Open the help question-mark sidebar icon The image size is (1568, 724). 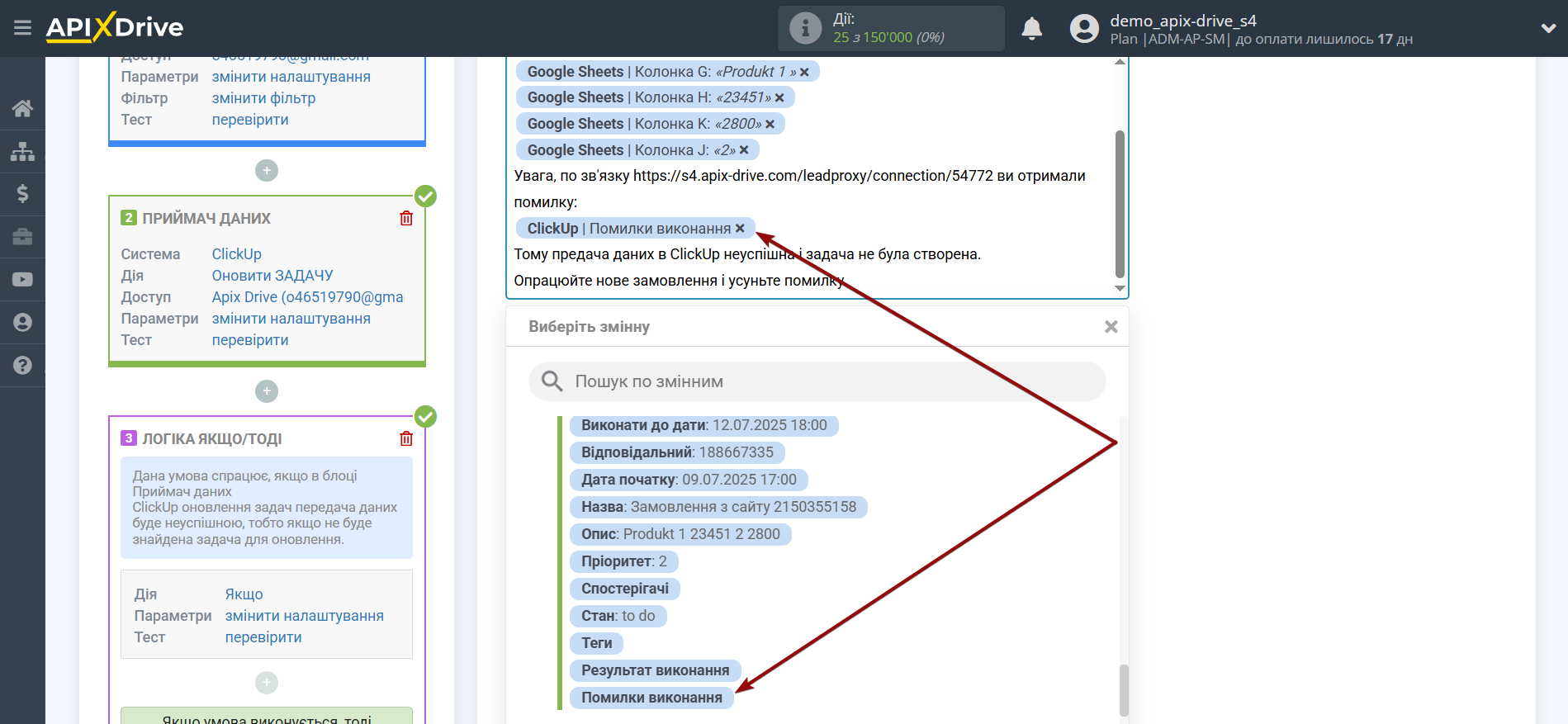click(x=22, y=366)
